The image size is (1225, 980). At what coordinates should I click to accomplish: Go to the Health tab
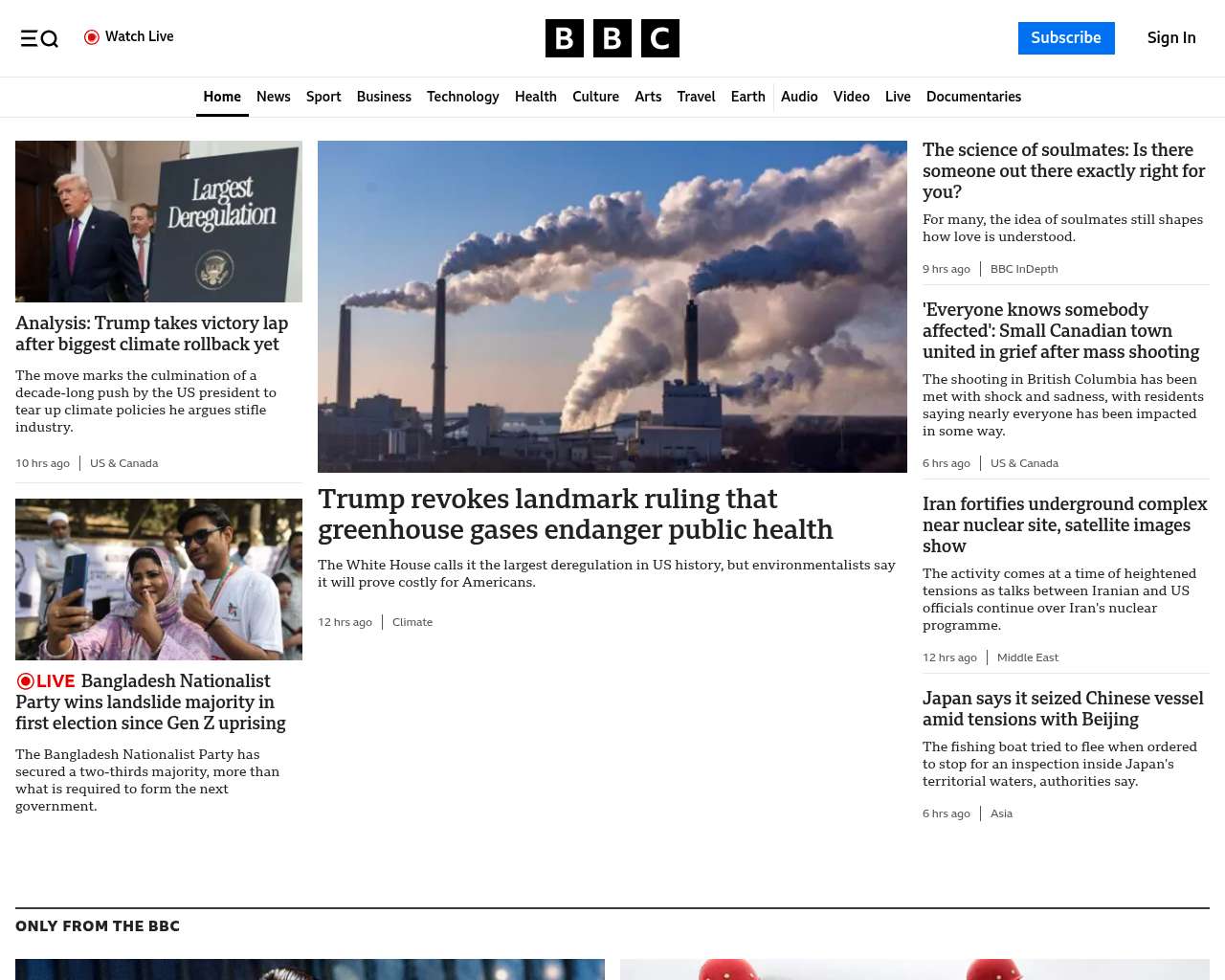coord(536,97)
